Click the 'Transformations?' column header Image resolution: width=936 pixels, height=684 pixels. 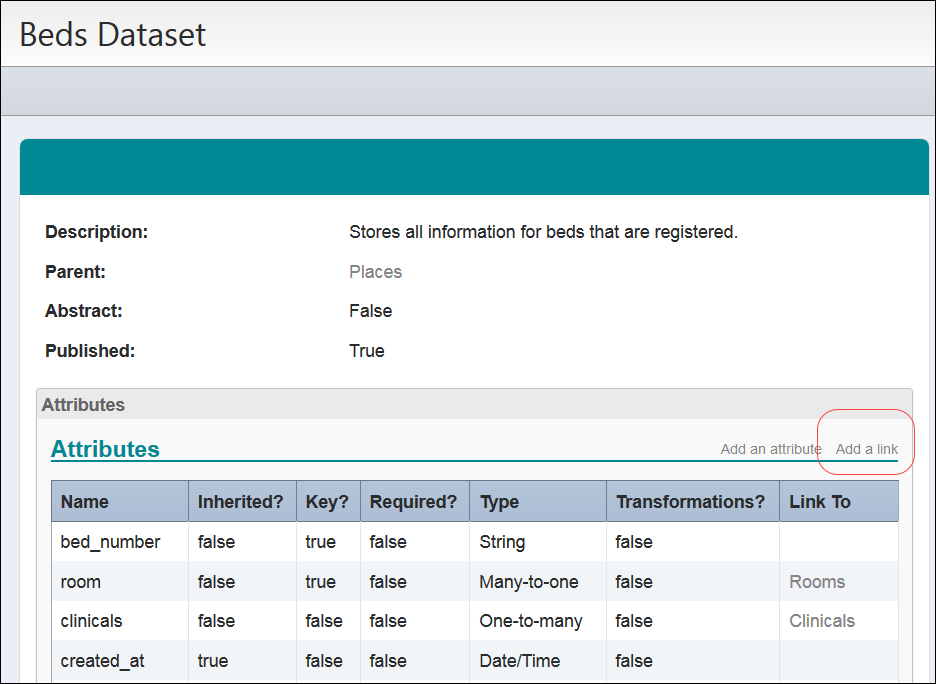click(x=692, y=501)
